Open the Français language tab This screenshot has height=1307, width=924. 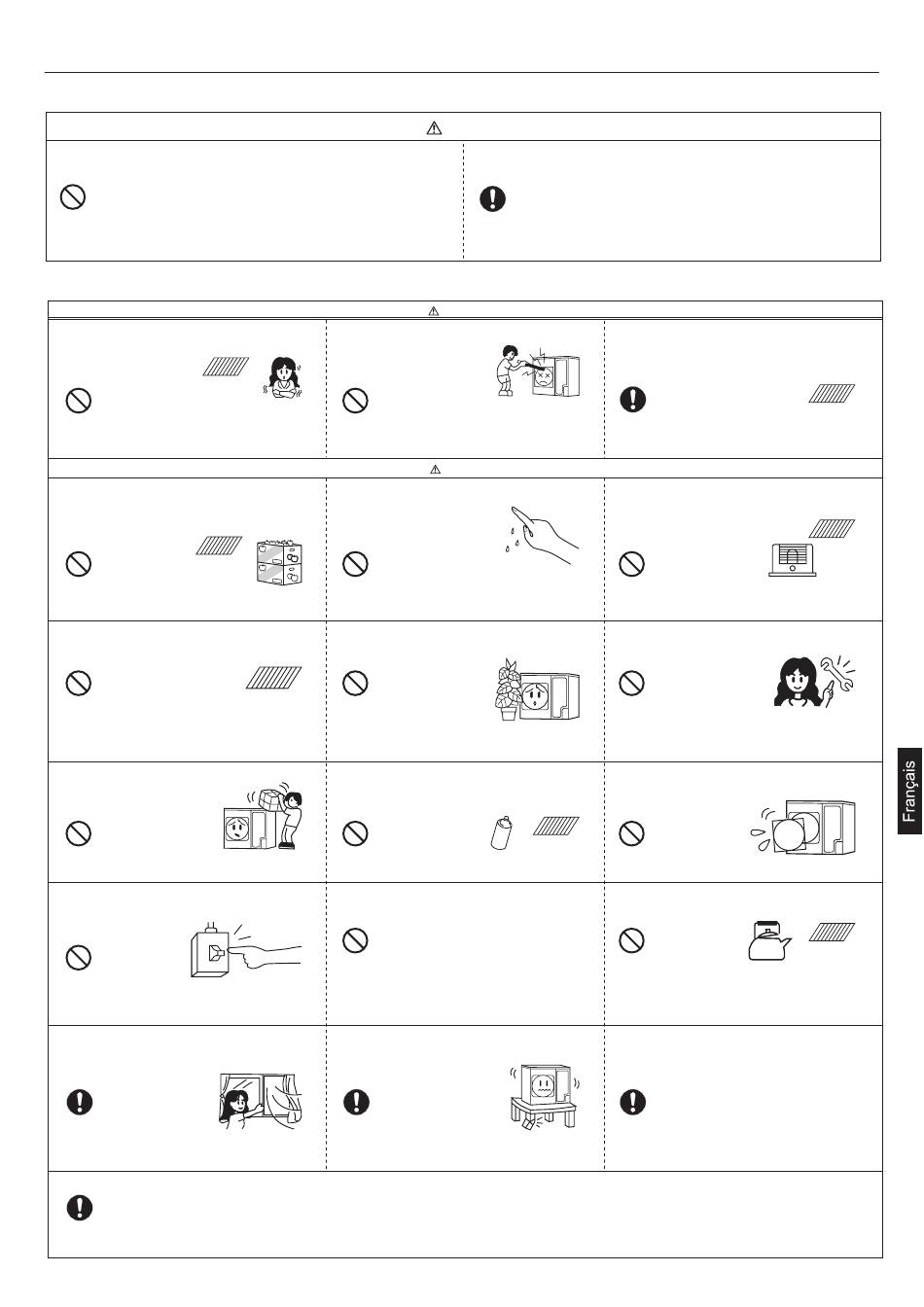(907, 791)
